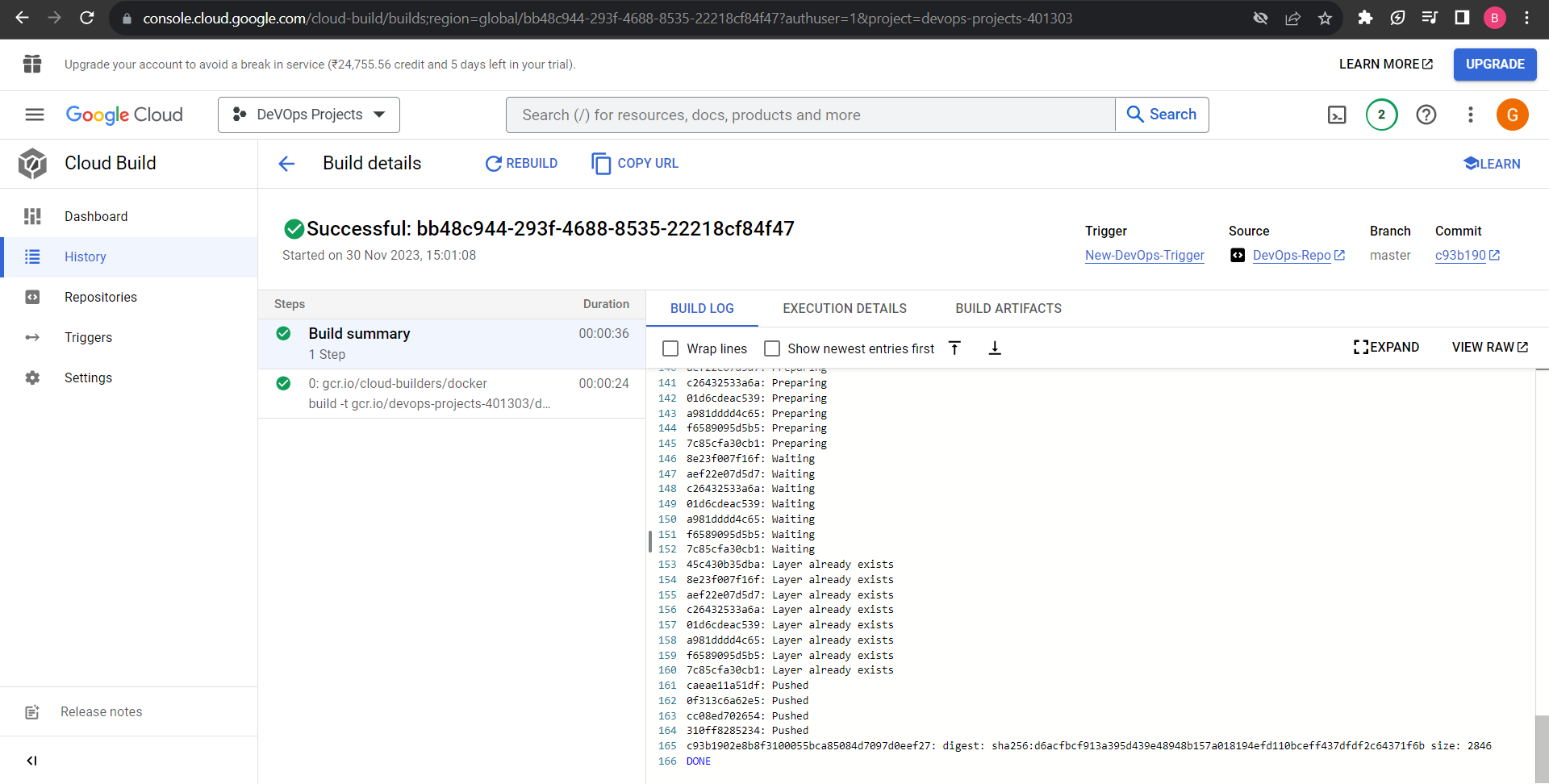Open New-DevOps-Trigger link
This screenshot has width=1549, height=784.
click(x=1144, y=255)
